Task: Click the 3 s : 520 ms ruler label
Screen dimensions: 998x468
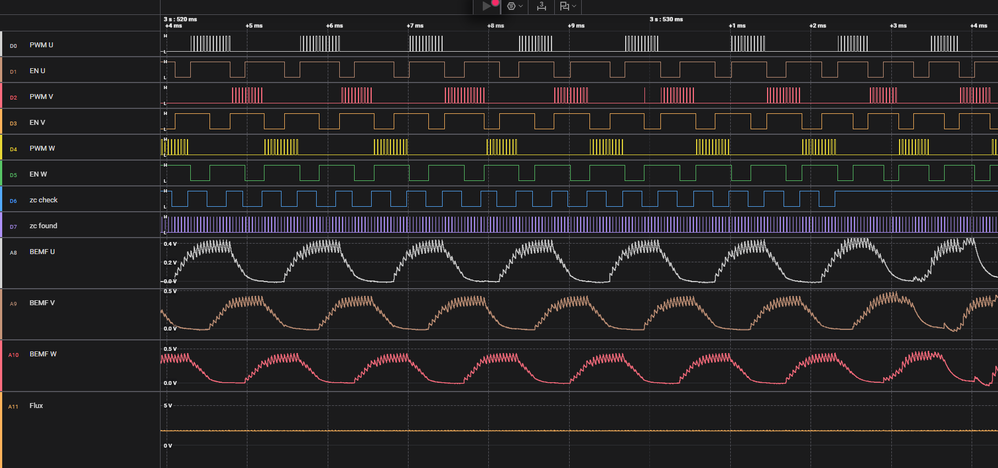Action: pos(181,19)
